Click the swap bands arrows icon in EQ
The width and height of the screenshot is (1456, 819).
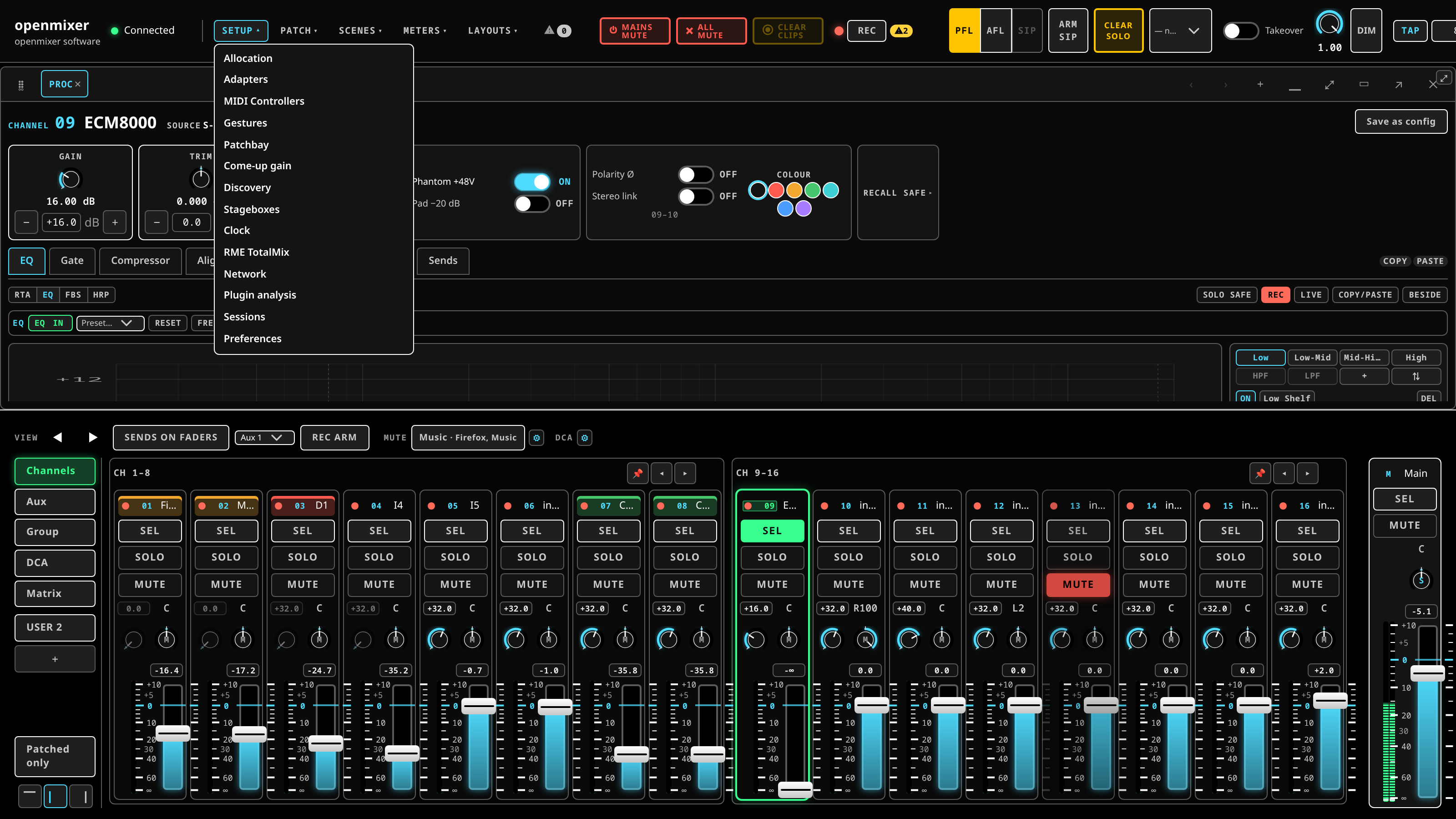click(x=1416, y=376)
